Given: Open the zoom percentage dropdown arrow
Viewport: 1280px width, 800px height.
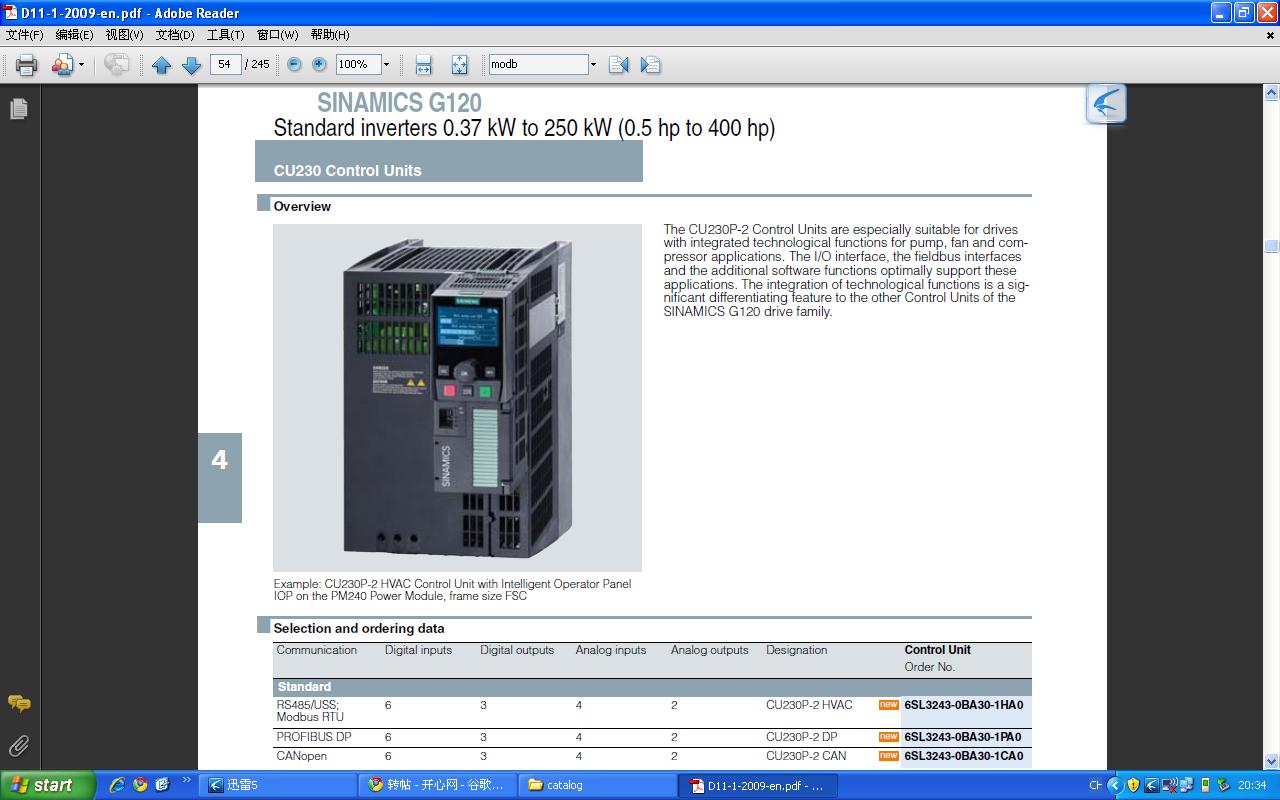Looking at the screenshot, I should pyautogui.click(x=386, y=64).
